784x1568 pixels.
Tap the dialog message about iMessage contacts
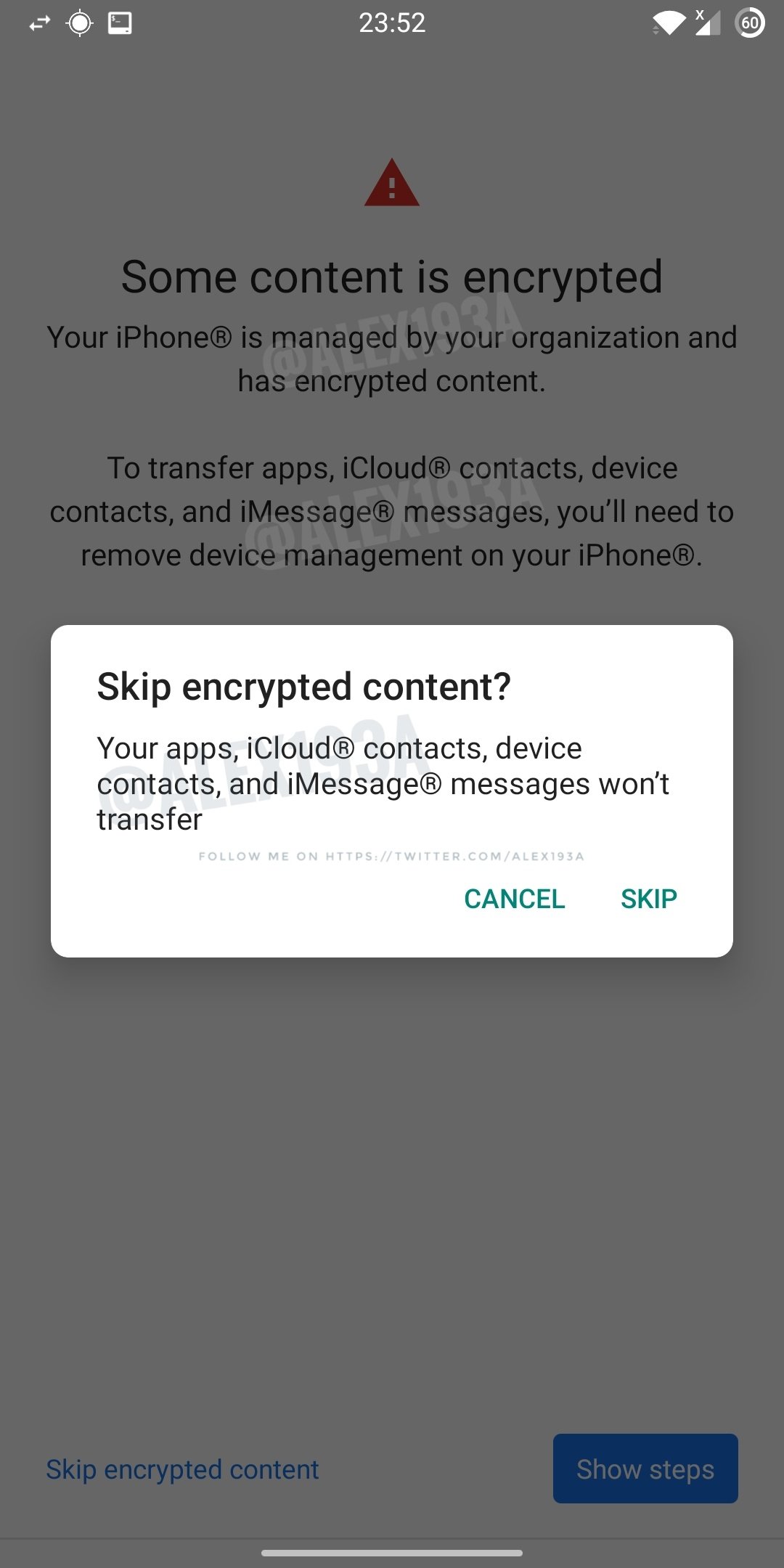[383, 784]
